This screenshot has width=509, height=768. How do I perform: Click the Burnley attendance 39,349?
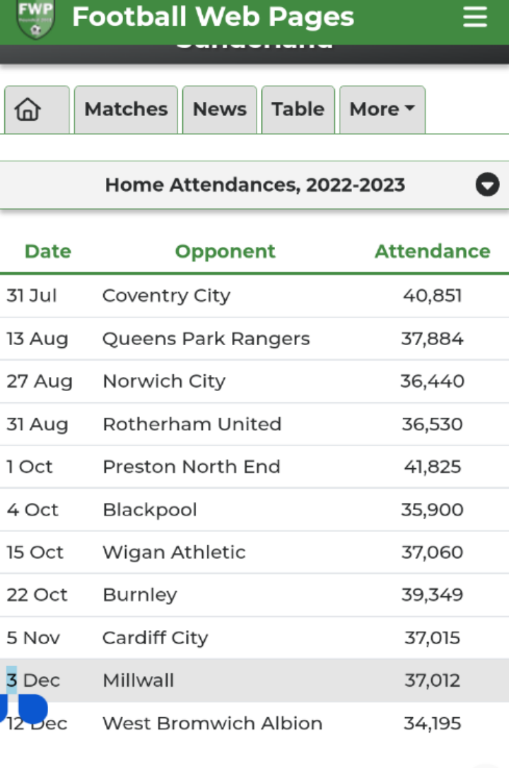[x=433, y=595]
